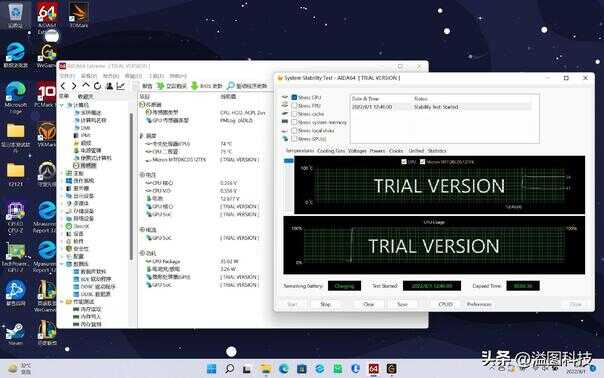Image resolution: width=604 pixels, height=378 pixels.
Task: Collapse the 计算机 tree node
Action: (62, 105)
